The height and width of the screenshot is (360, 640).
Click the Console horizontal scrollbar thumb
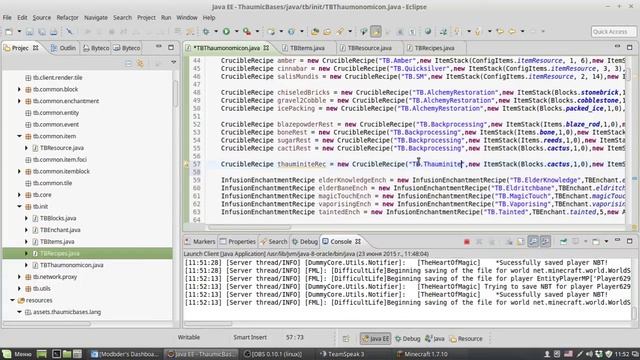(x=208, y=324)
